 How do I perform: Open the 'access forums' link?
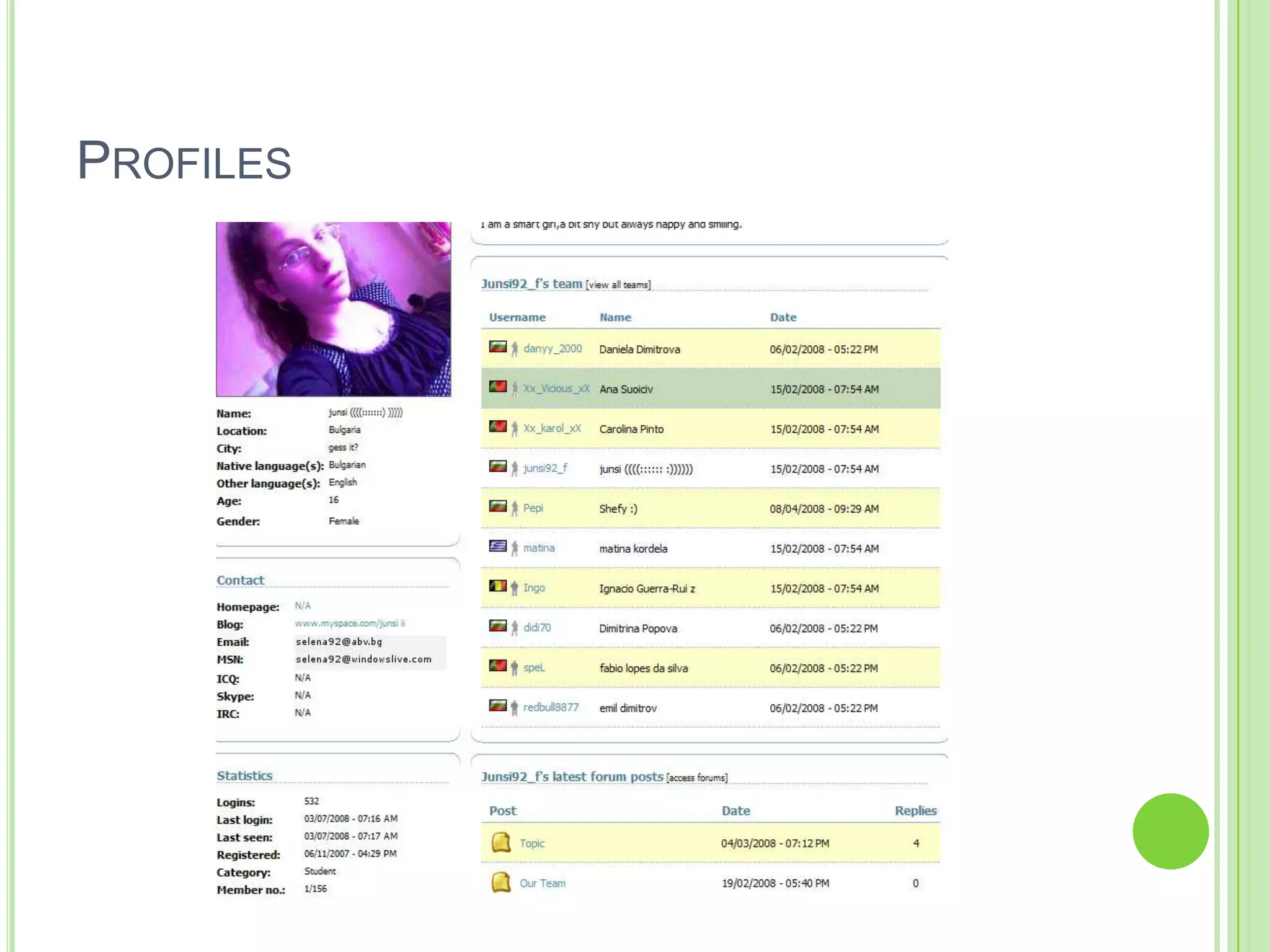(697, 778)
